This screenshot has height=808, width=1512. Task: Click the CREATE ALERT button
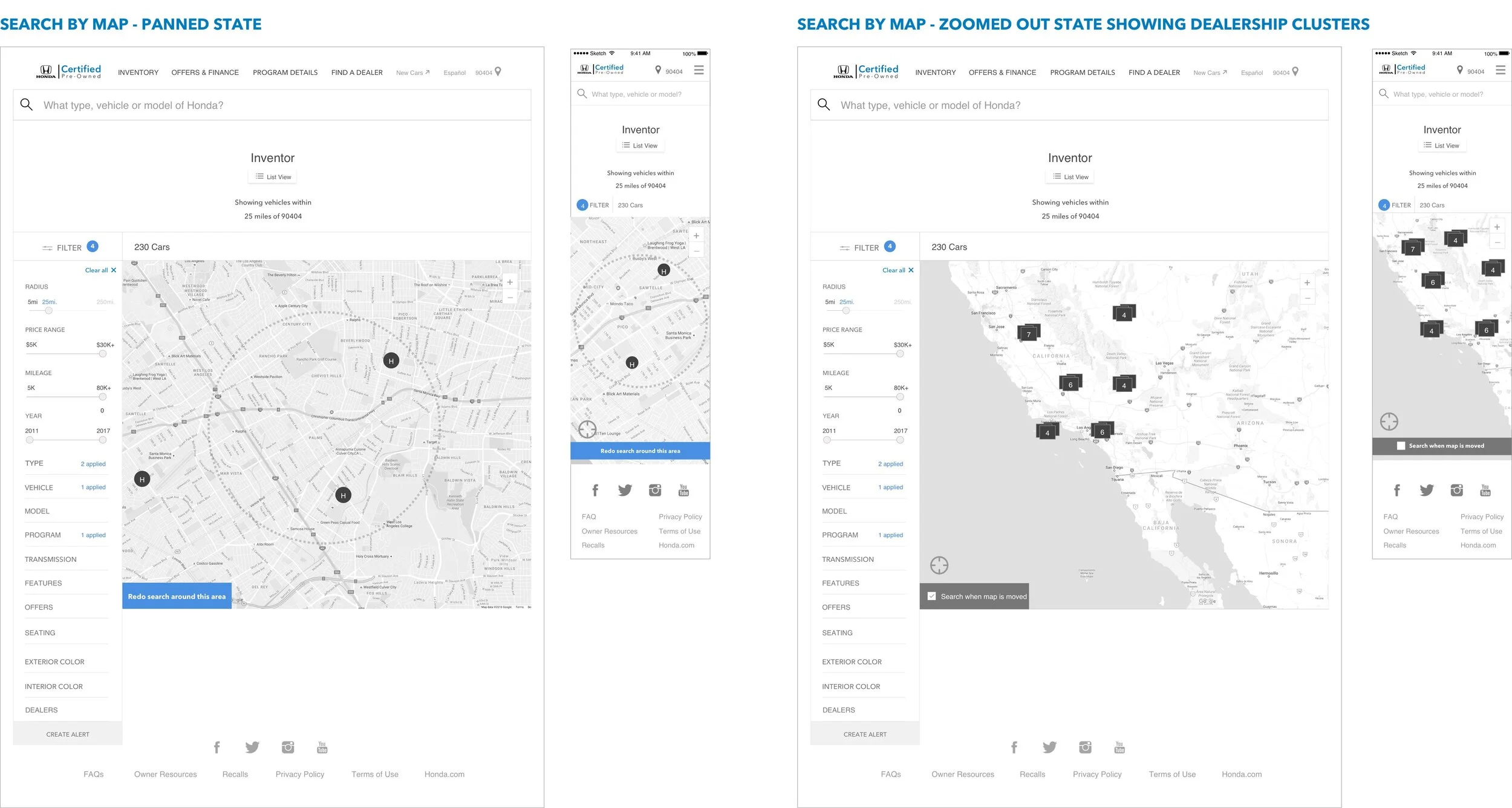[x=67, y=734]
